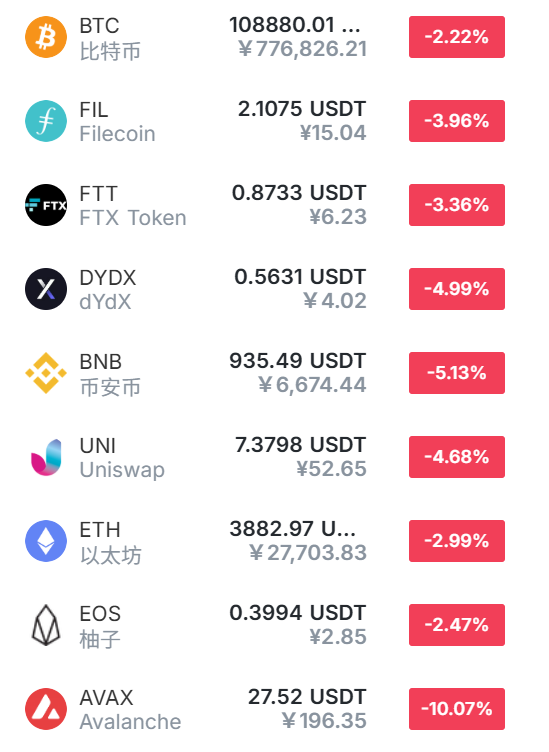Tap the dYdX dark X icon
The width and height of the screenshot is (549, 752).
point(46,289)
